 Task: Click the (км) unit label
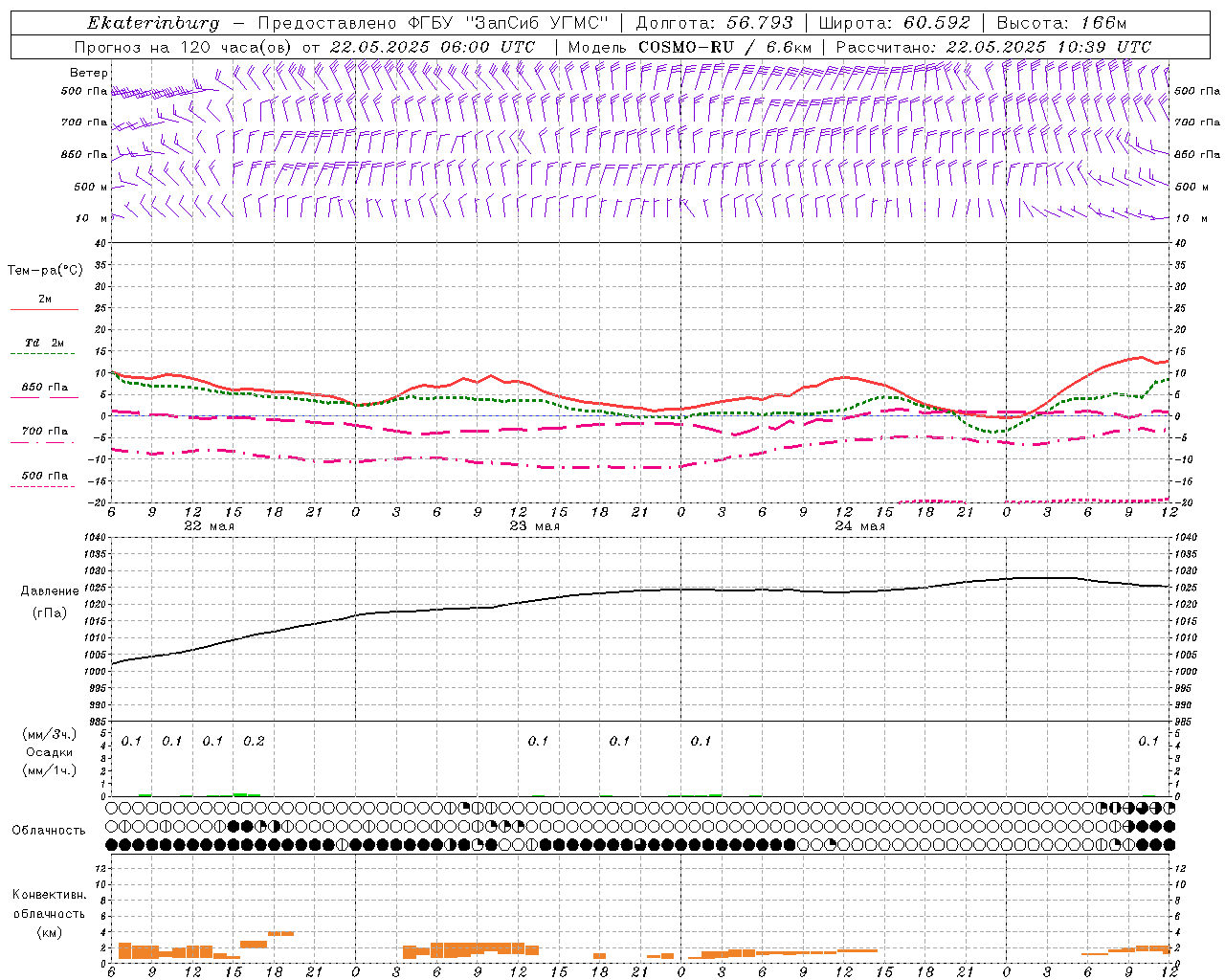(x=49, y=932)
